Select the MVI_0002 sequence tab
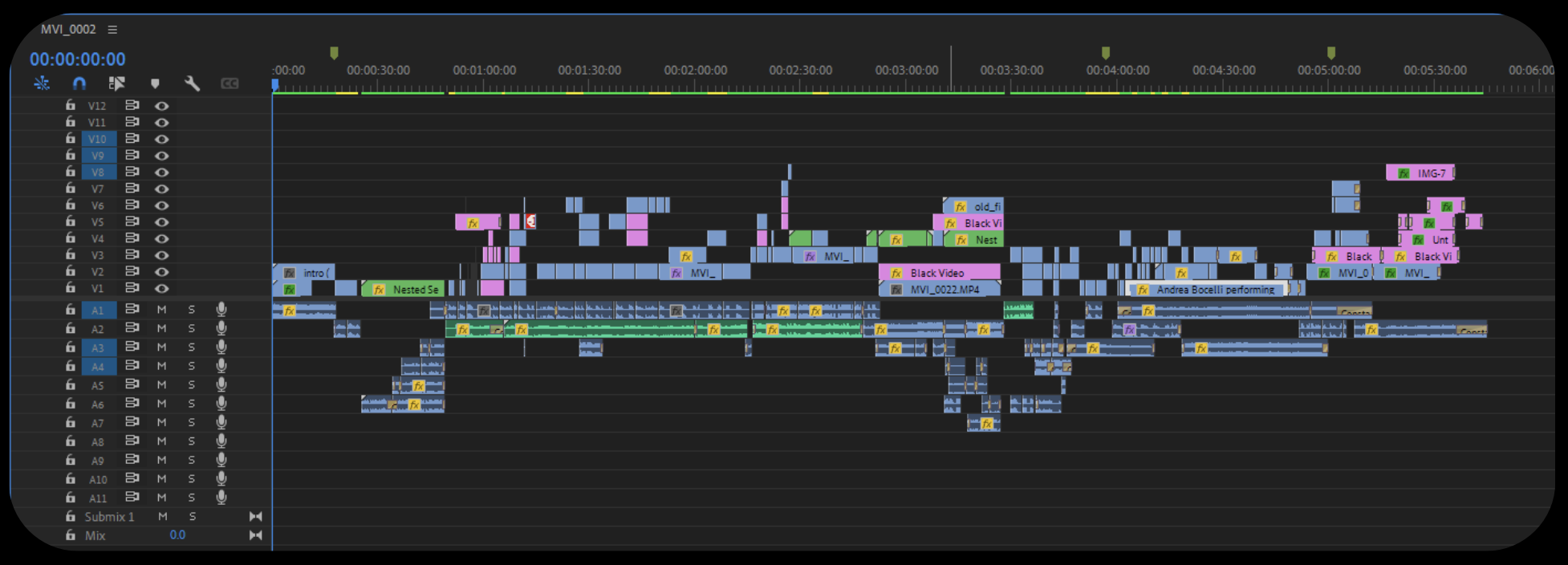 click(x=68, y=30)
